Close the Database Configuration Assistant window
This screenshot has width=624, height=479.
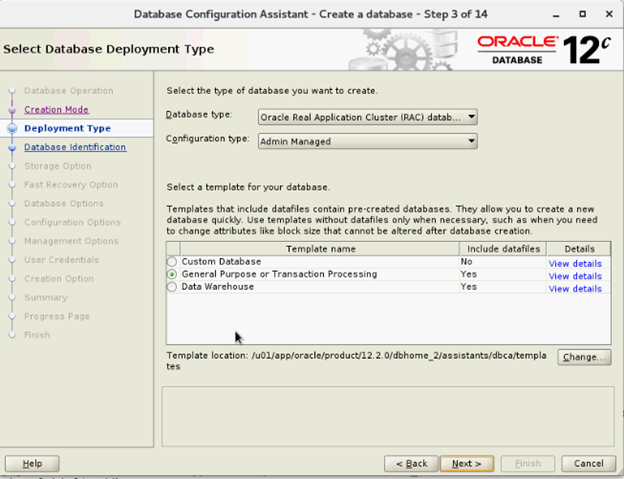coord(609,14)
